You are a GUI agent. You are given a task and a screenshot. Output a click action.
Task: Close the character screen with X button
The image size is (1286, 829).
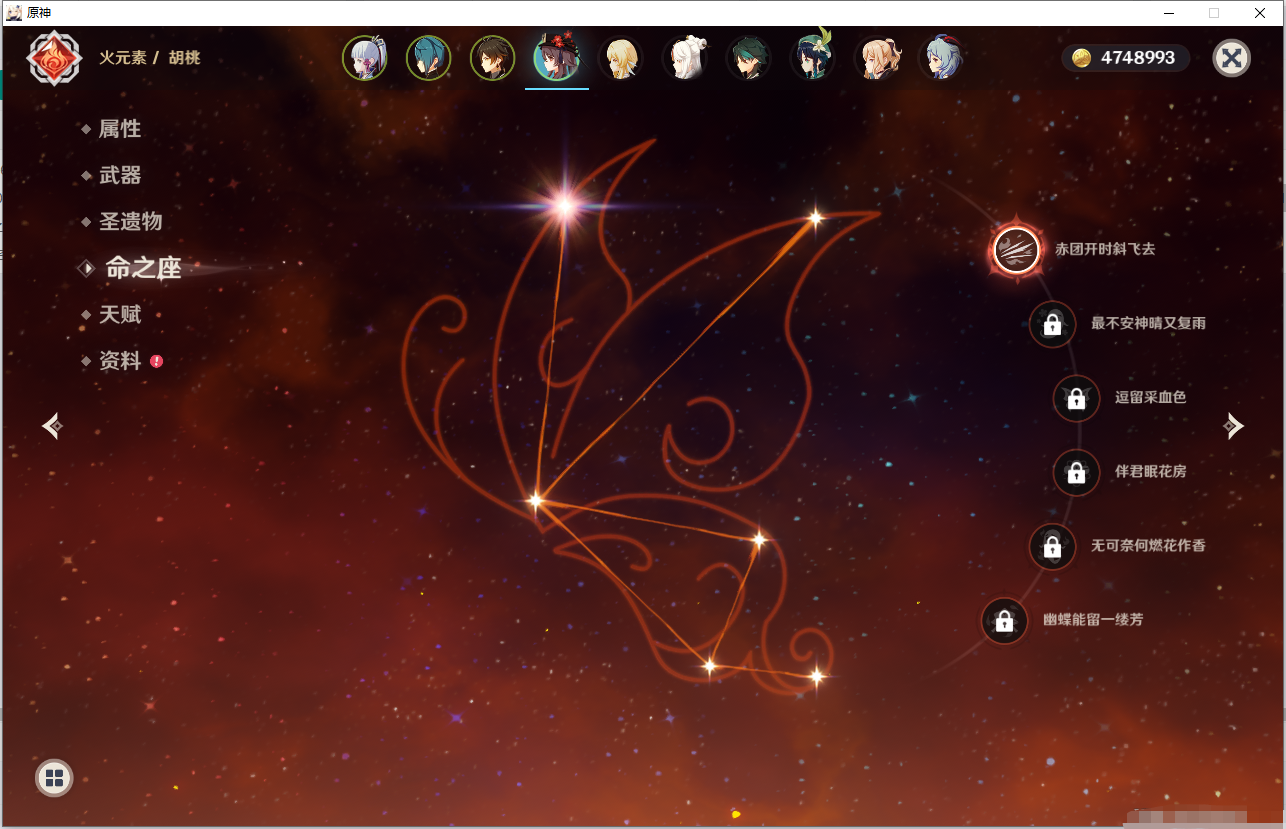pos(1232,58)
